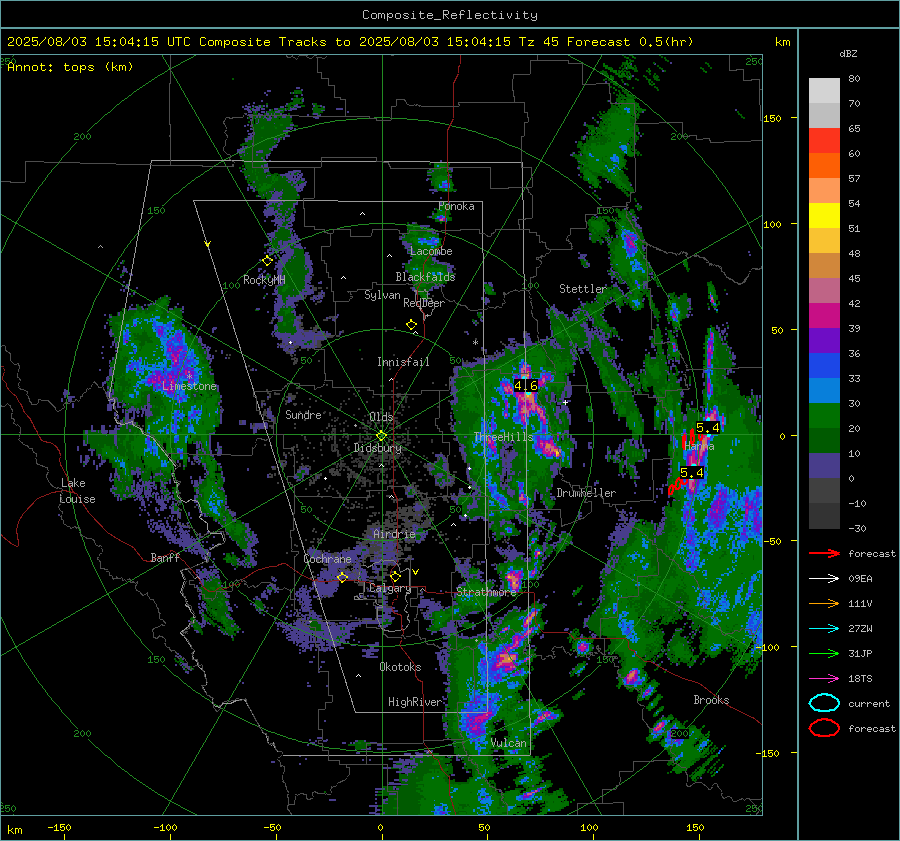Image resolution: width=900 pixels, height=841 pixels.
Task: Click the Vulcan town label
Action: coord(509,743)
